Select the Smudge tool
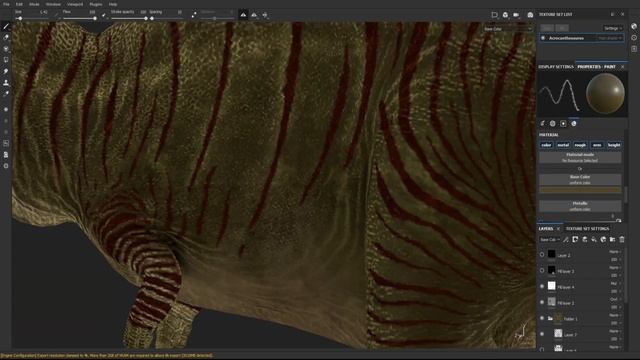 [x=6, y=71]
